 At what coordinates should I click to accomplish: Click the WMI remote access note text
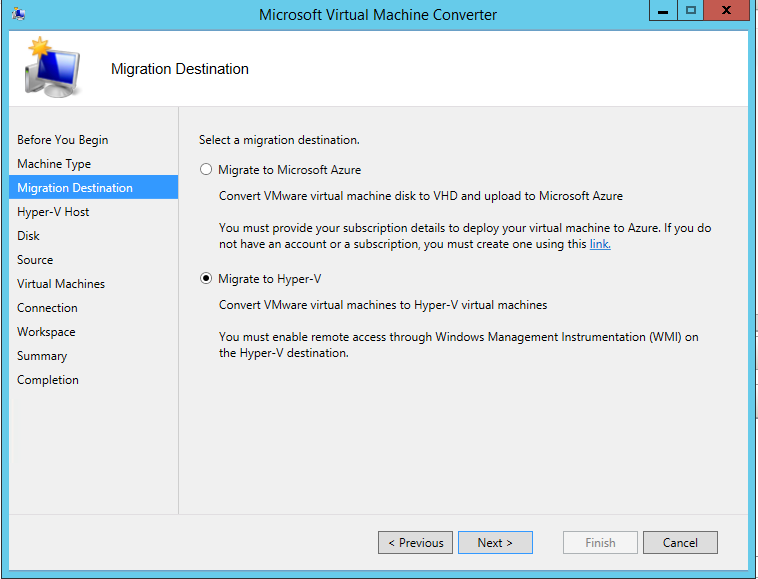[x=459, y=345]
